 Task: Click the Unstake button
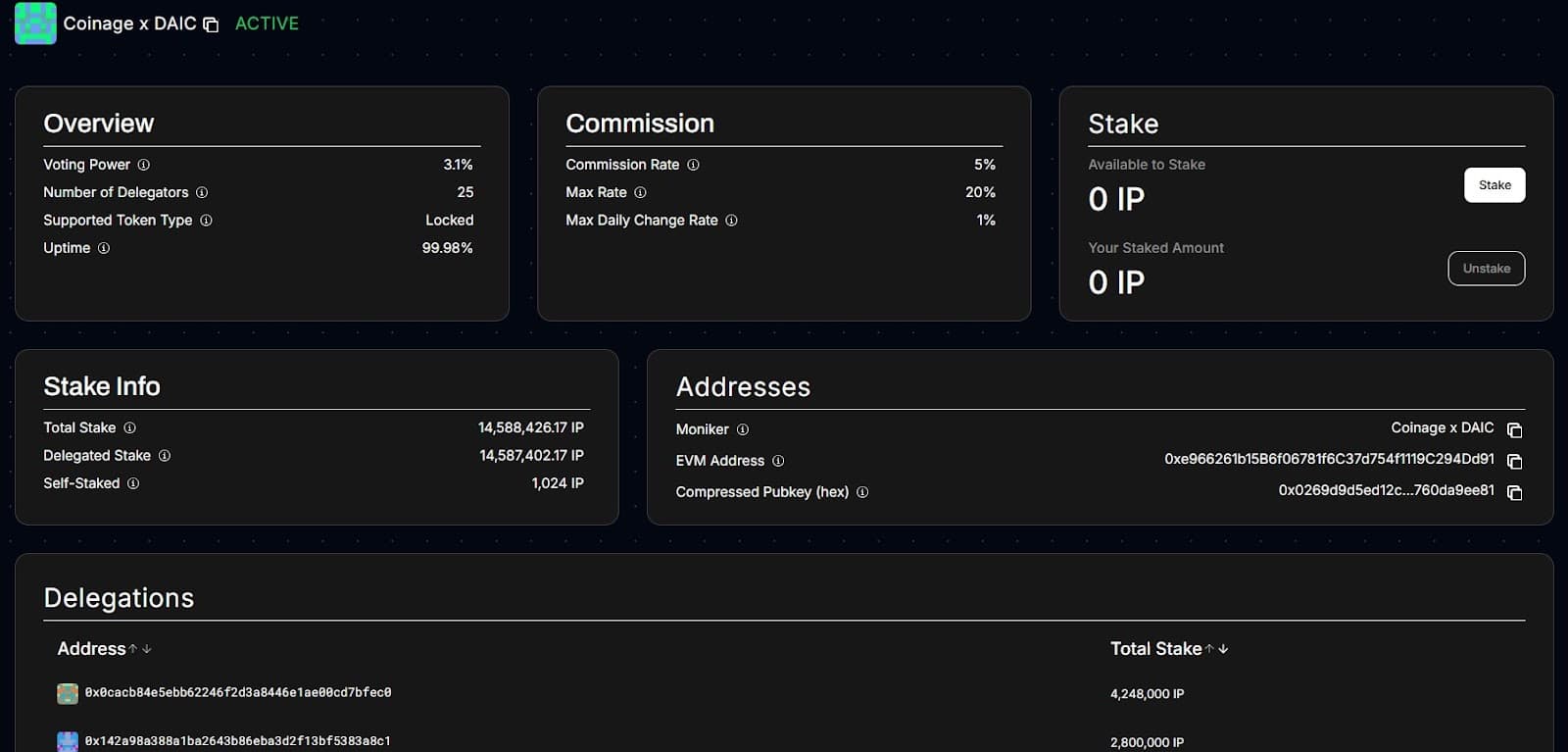[1486, 269]
